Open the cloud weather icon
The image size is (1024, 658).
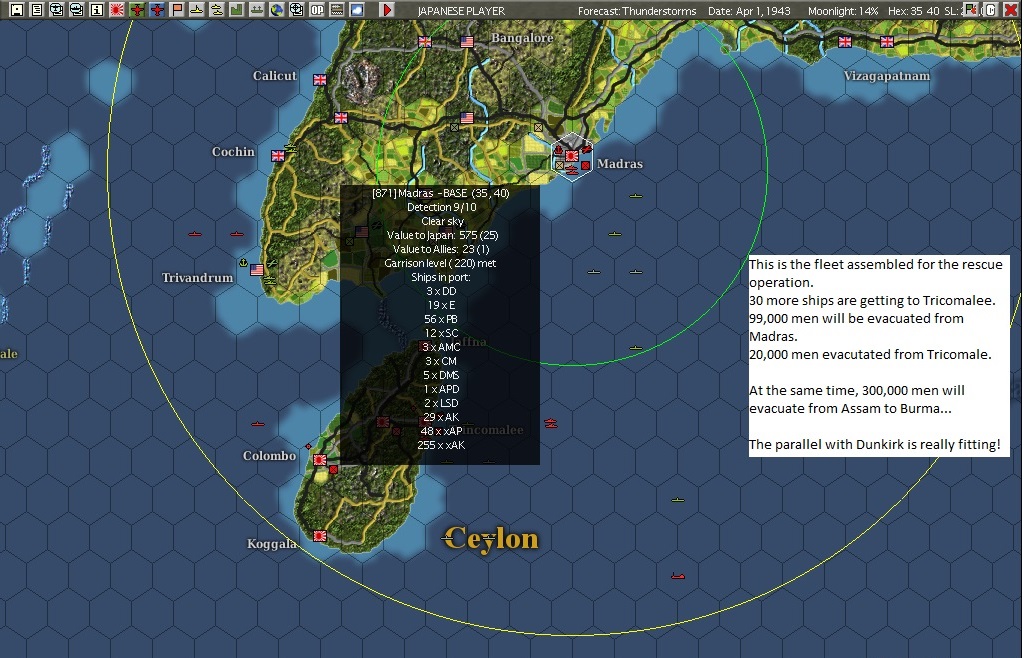357,10
